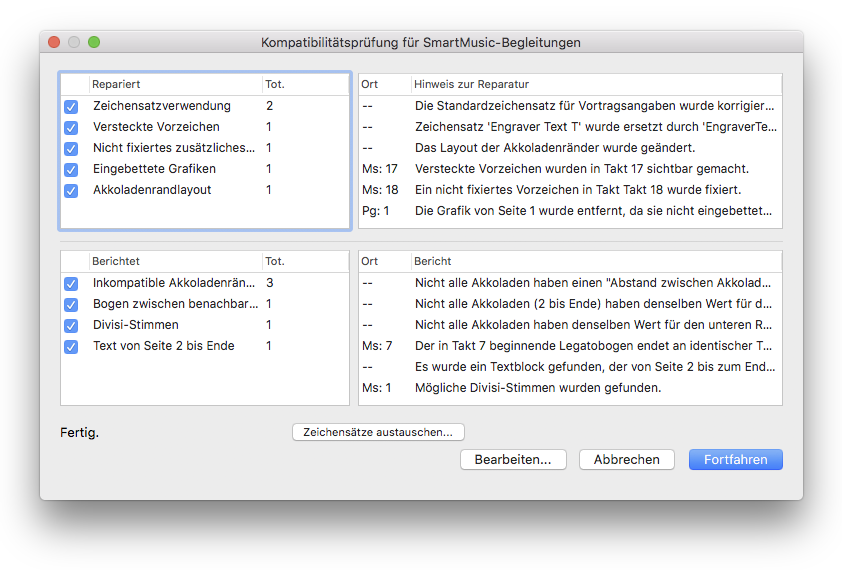This screenshot has width=842, height=570.
Task: Toggle Bogen zwischen benachbarten checkbox
Action: coord(71,304)
